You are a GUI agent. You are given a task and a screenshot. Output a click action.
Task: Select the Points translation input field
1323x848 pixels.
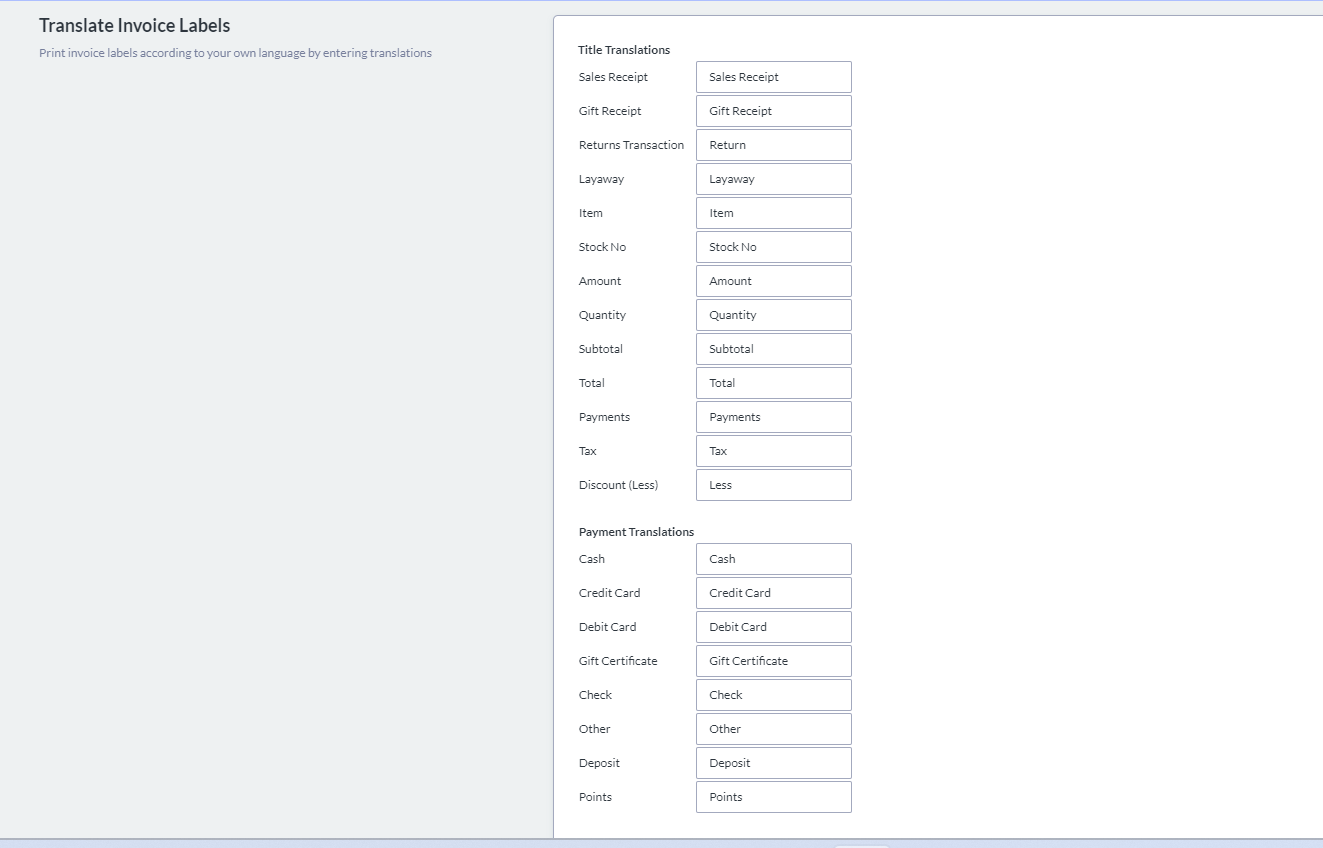pos(773,797)
